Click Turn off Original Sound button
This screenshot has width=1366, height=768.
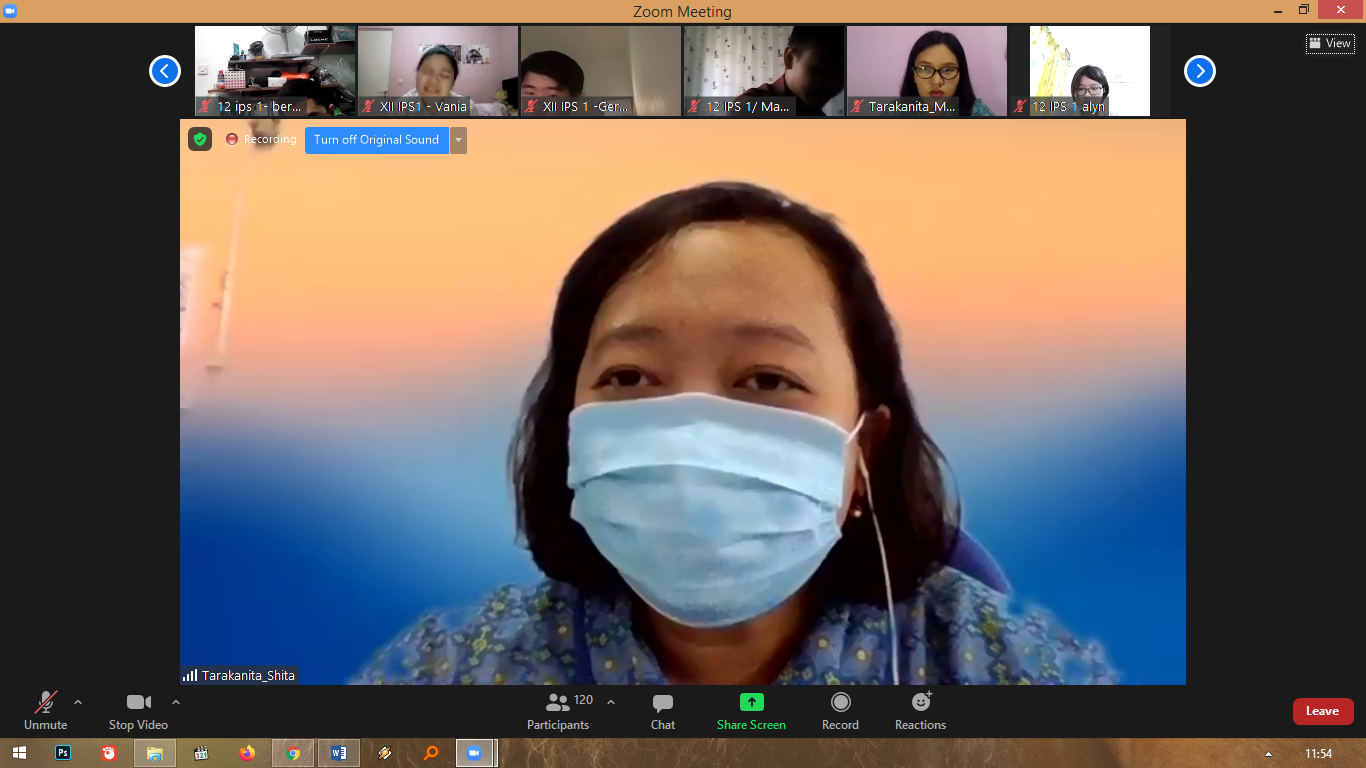pyautogui.click(x=377, y=140)
